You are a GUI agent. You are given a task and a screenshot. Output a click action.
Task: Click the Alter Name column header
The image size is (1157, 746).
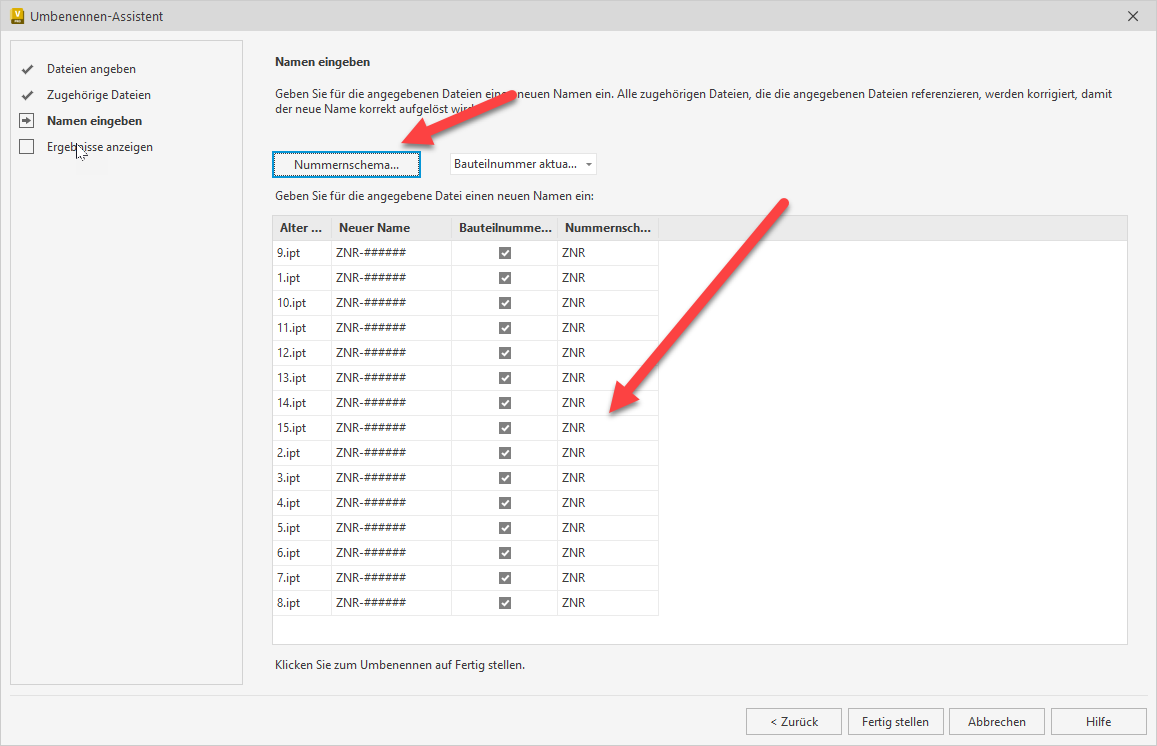pyautogui.click(x=301, y=228)
